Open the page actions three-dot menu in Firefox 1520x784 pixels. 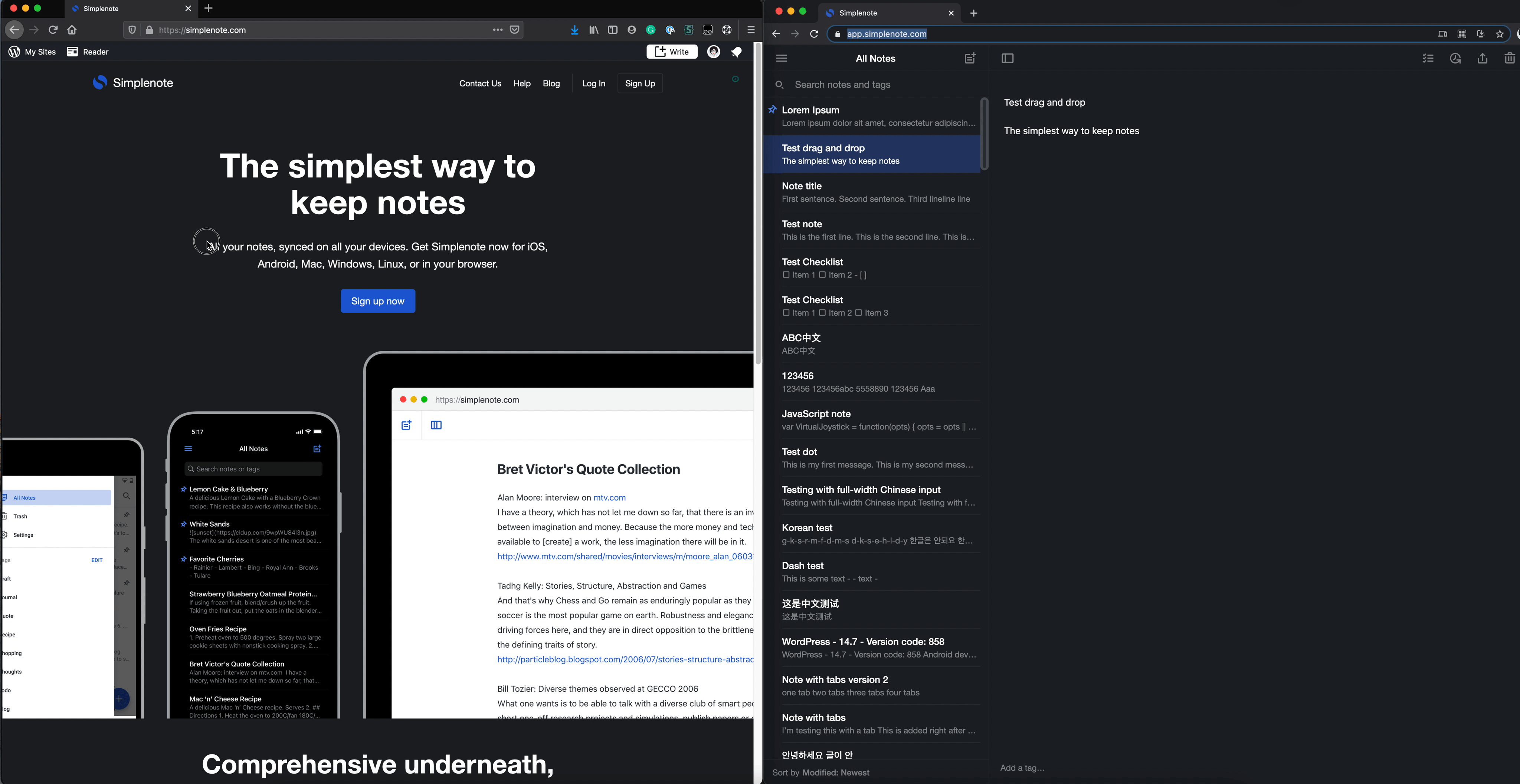tap(498, 30)
